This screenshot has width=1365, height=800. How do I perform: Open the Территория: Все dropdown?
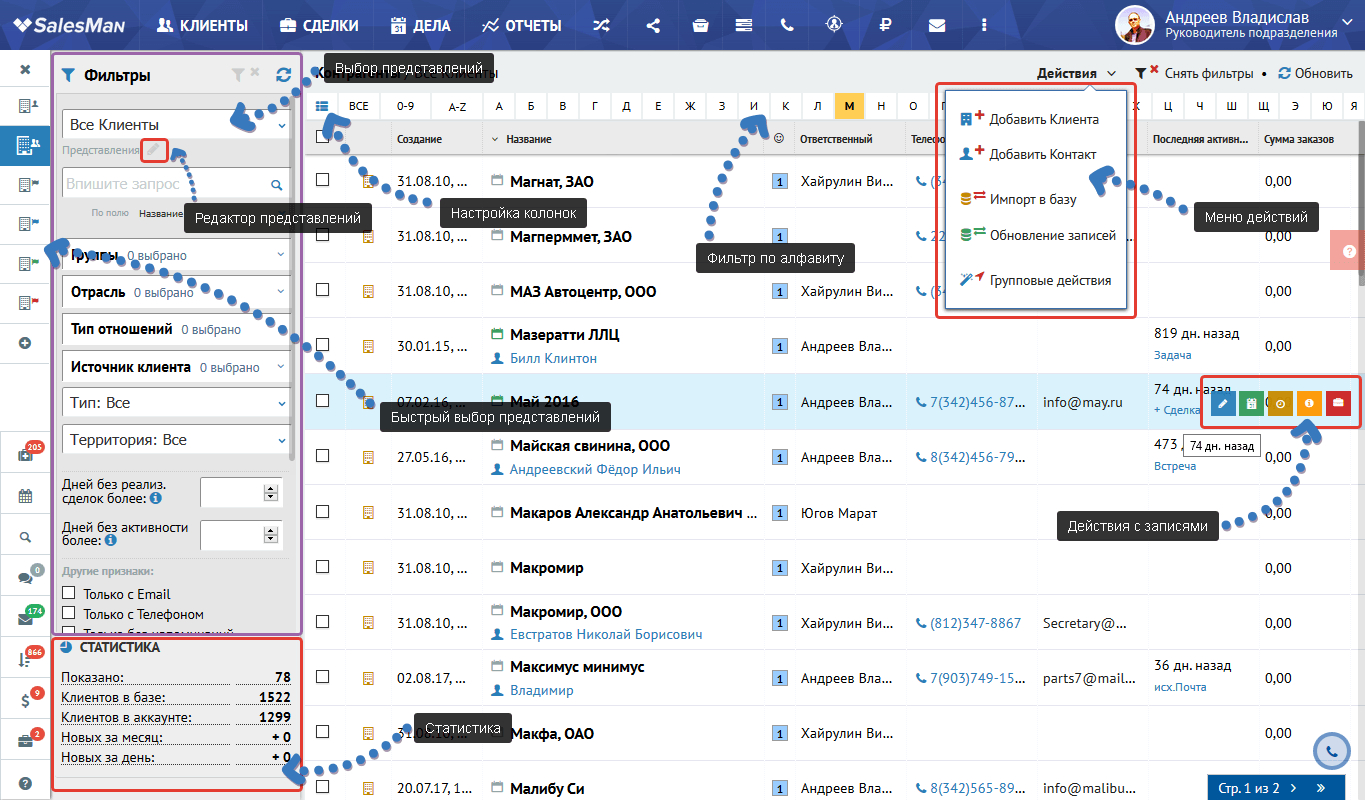[176, 440]
